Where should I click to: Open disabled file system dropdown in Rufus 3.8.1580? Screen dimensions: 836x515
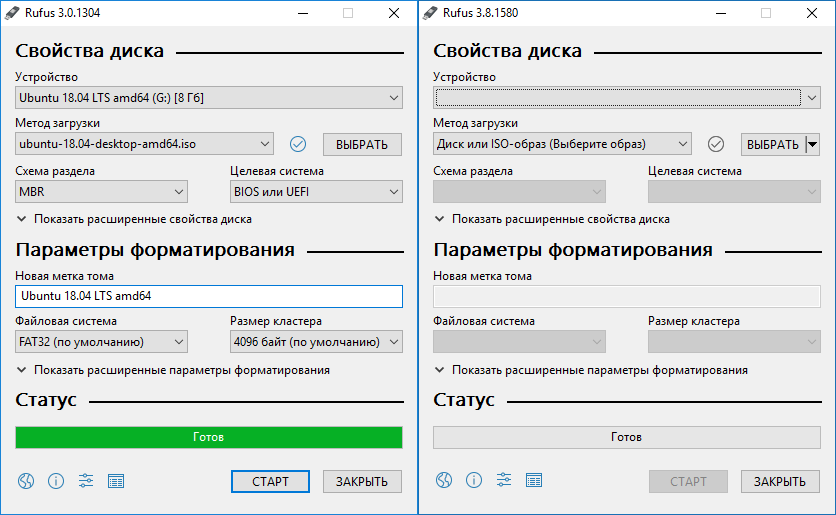coord(519,342)
